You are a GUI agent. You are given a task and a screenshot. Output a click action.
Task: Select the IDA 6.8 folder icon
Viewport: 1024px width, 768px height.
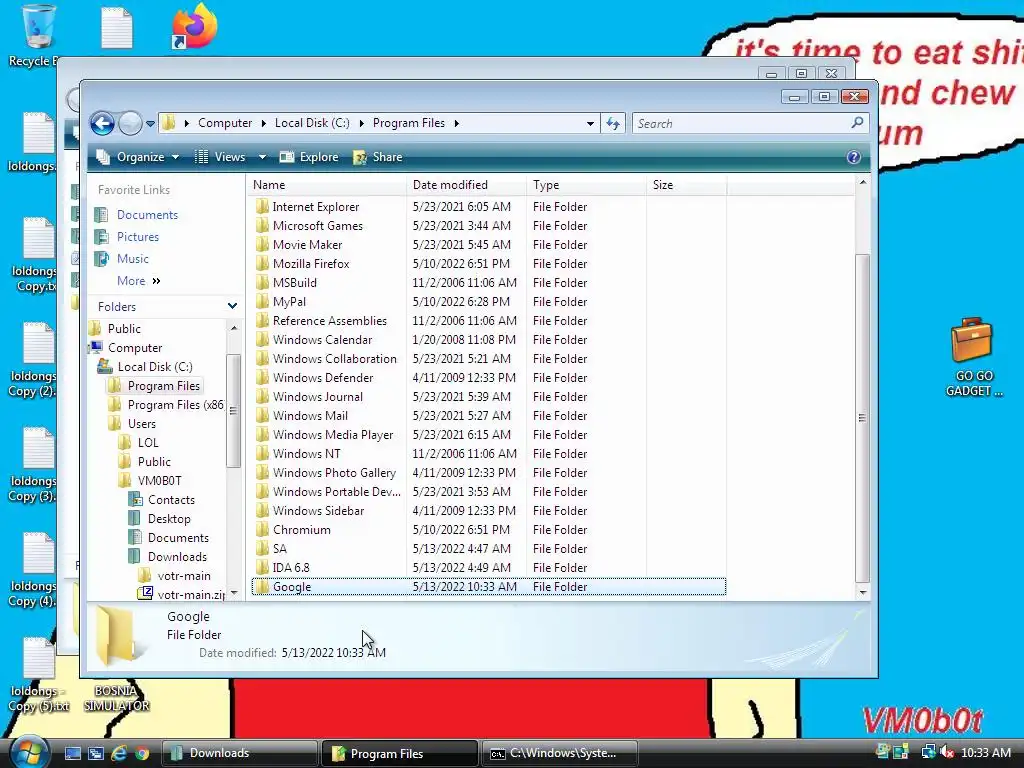263,567
